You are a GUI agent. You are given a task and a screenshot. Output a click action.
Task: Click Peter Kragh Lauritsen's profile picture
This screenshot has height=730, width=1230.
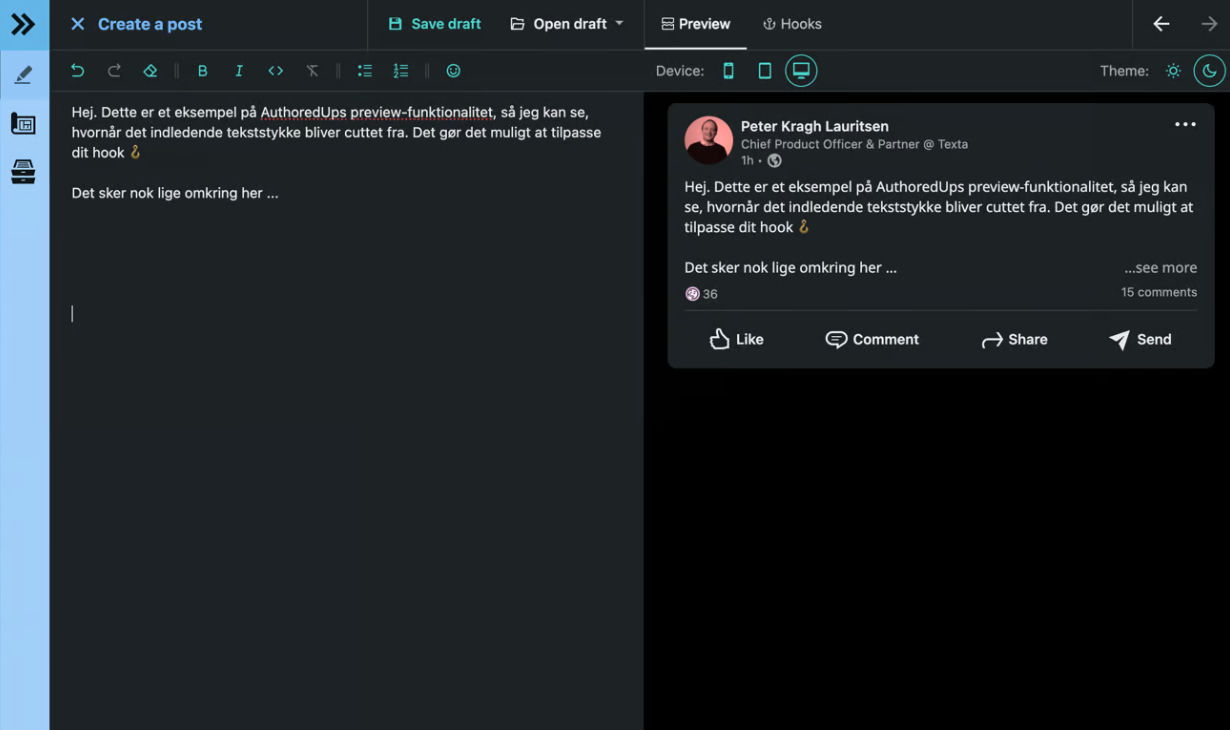708,140
